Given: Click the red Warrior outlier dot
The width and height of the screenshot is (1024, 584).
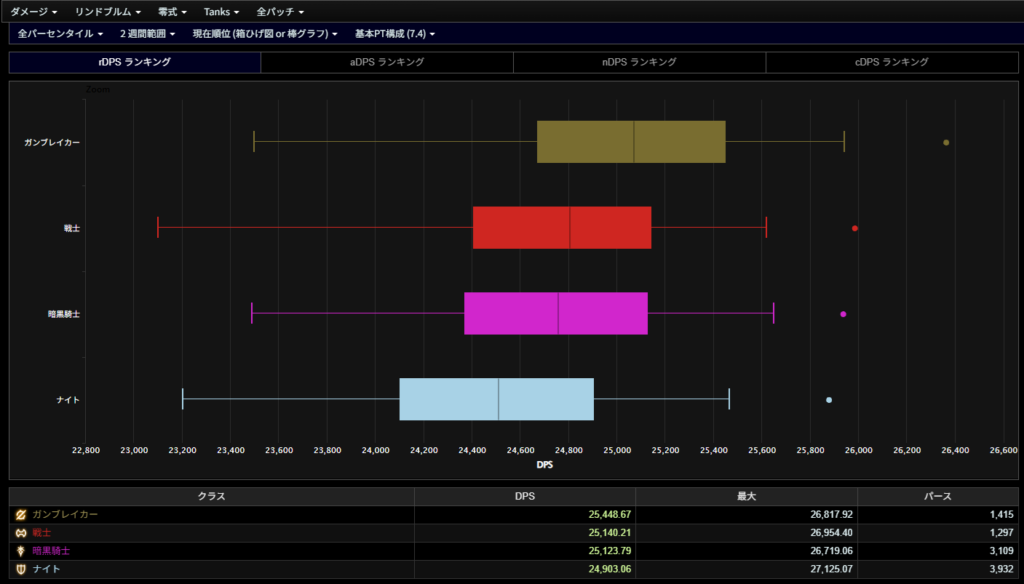Looking at the screenshot, I should coord(855,228).
